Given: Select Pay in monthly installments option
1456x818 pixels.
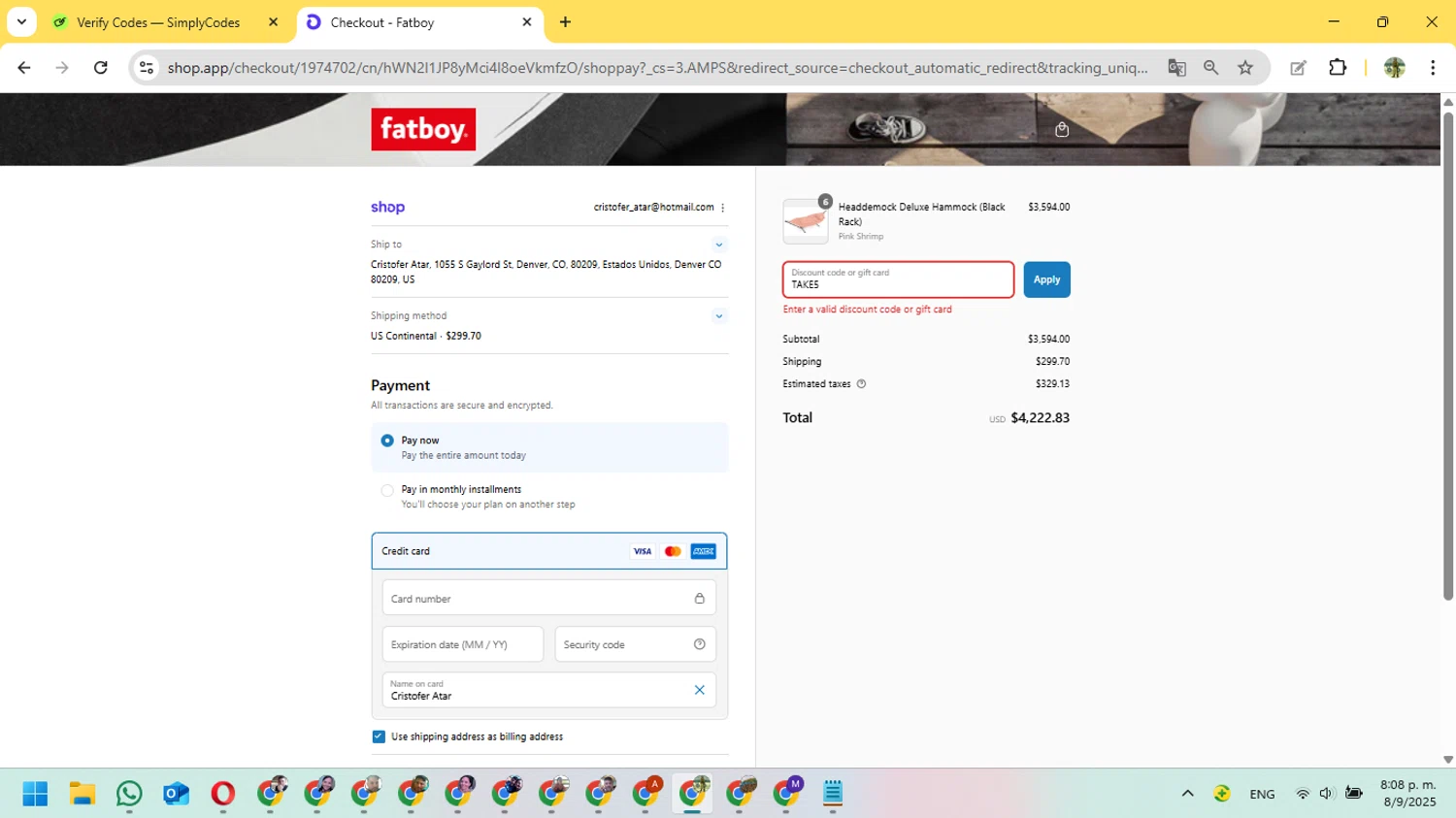Looking at the screenshot, I should (x=387, y=490).
